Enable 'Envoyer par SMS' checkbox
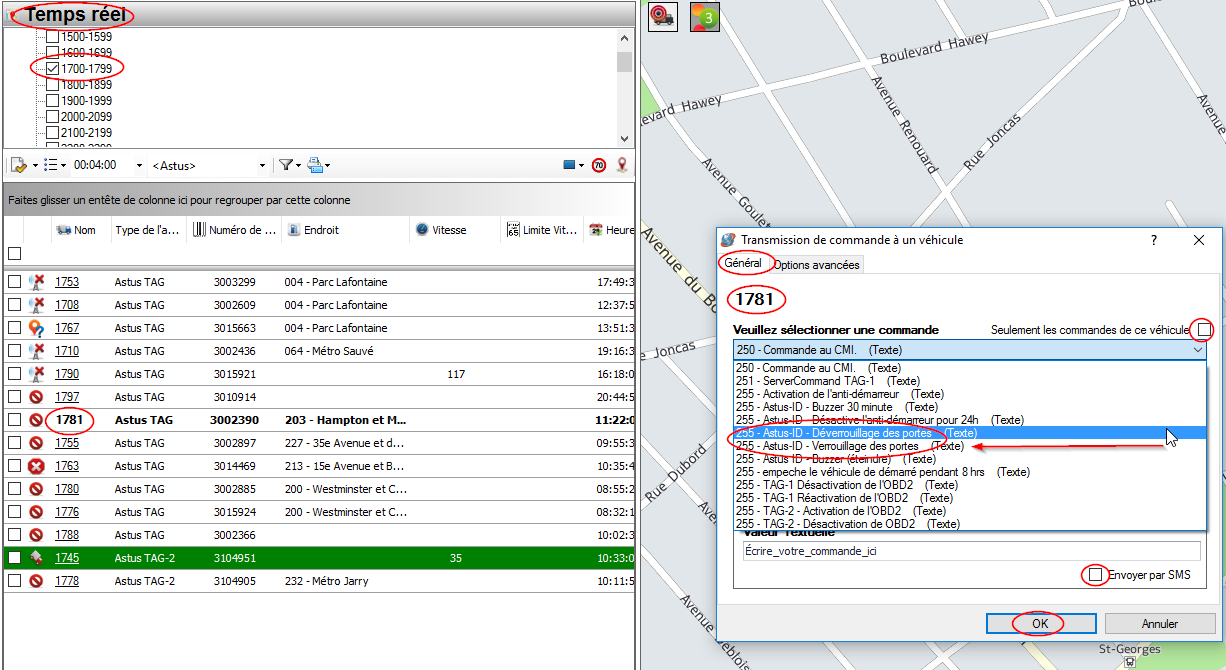Screen dimensions: 1226x670 (1096, 575)
